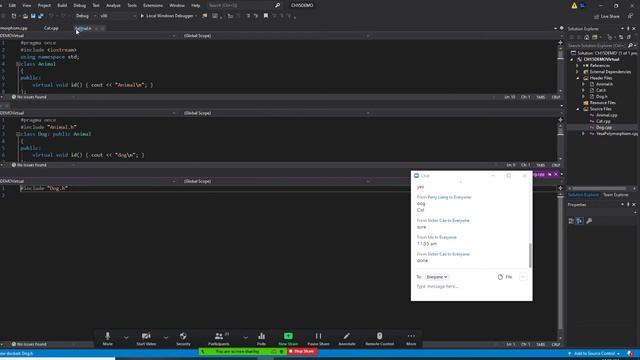Mute the microphone in Zoom toolbar
The width and height of the screenshot is (640, 360).
(107, 338)
